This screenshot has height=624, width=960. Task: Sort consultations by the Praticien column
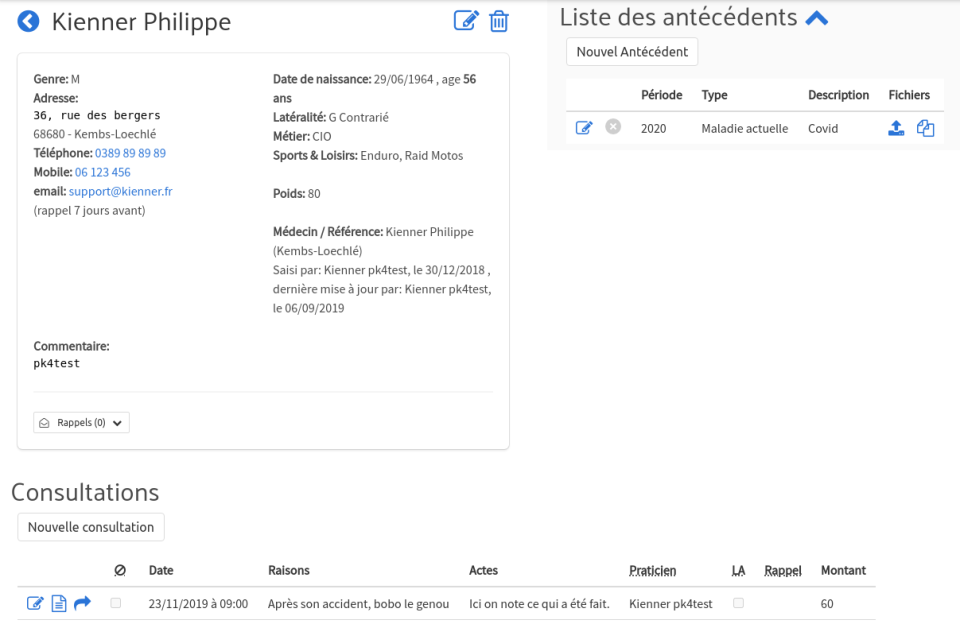[x=651, y=570]
